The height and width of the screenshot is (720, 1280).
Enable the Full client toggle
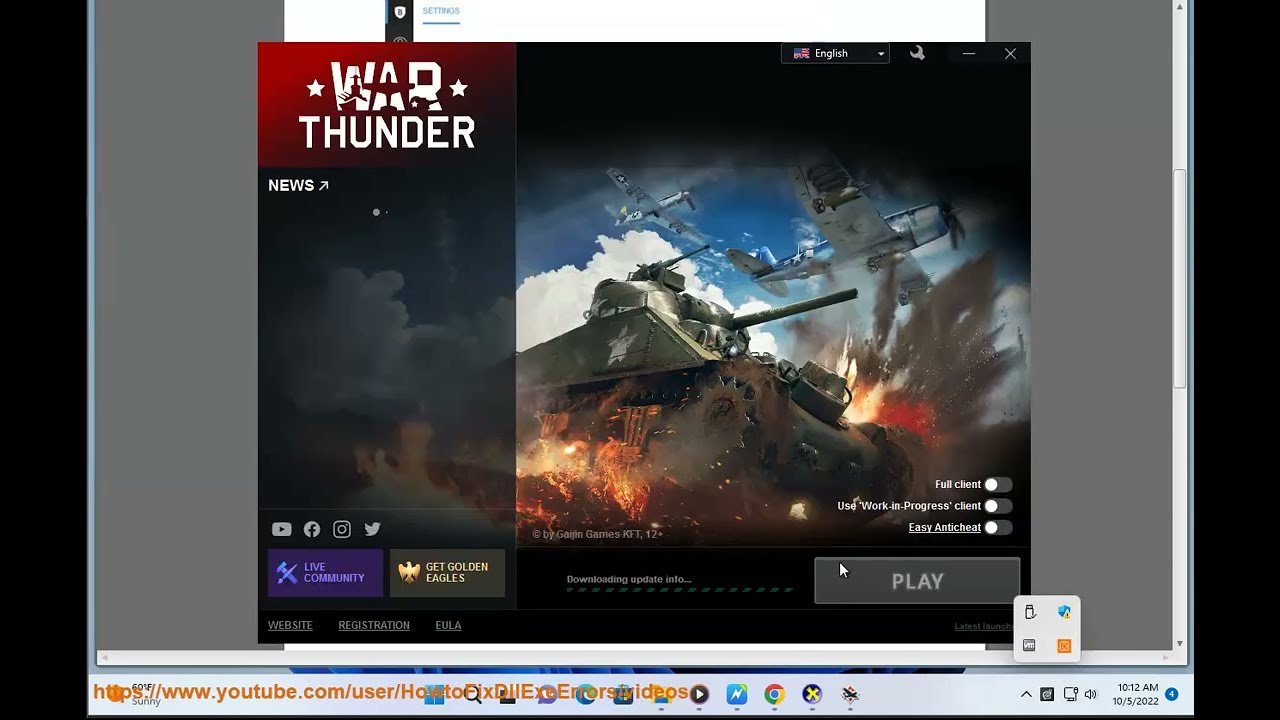(998, 485)
